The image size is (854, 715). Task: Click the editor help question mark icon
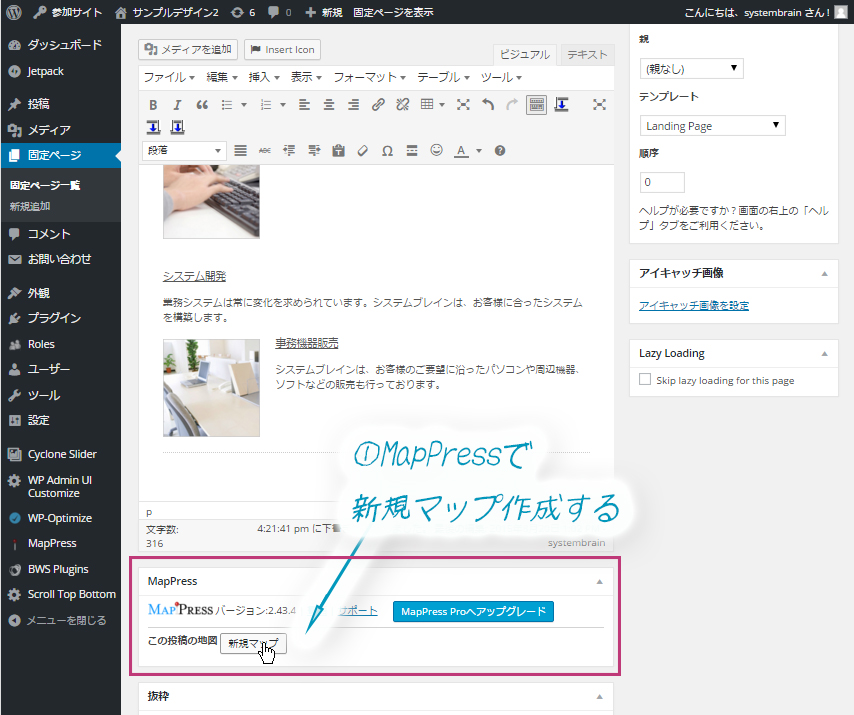coord(500,151)
